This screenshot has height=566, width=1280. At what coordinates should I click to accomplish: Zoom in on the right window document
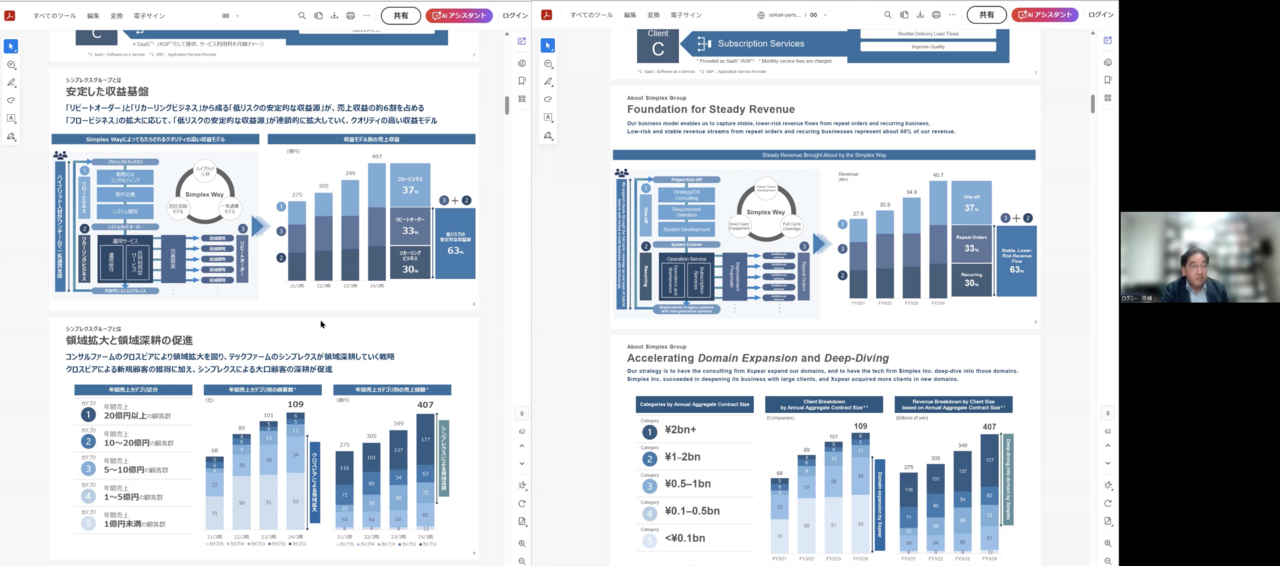click(x=1107, y=543)
